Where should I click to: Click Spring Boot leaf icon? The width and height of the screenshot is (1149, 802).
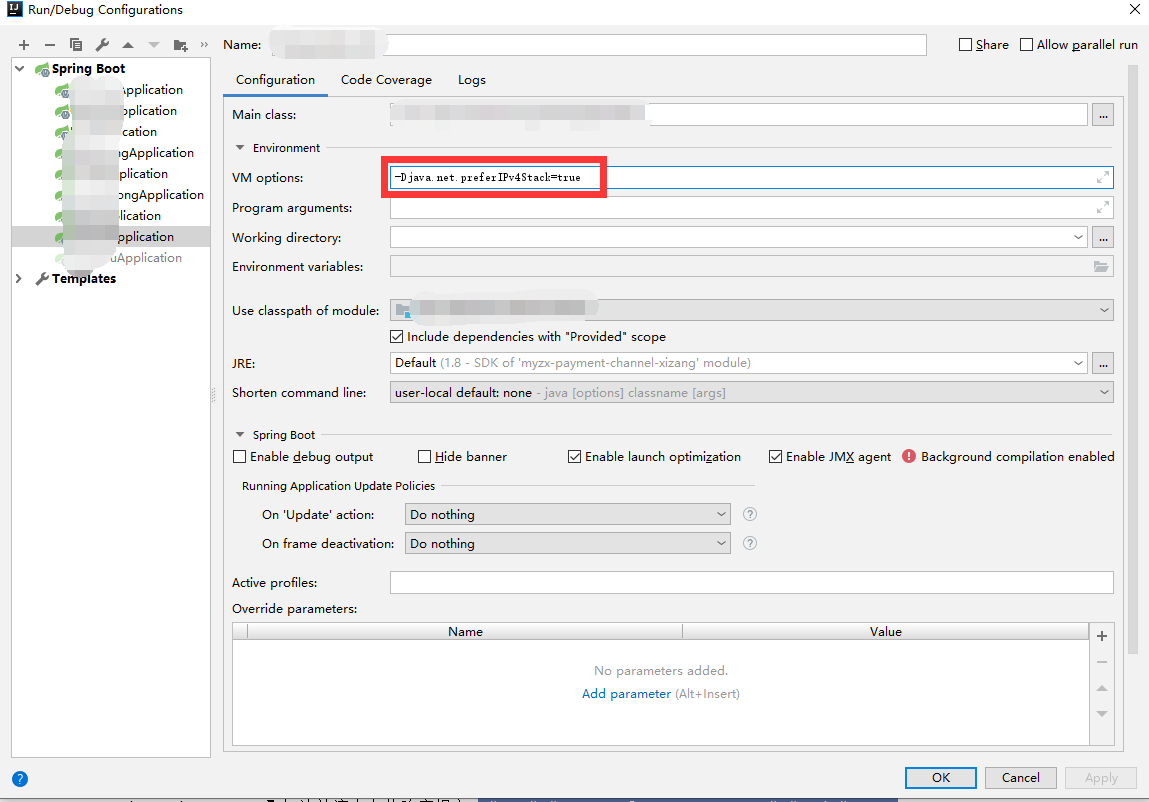43,69
